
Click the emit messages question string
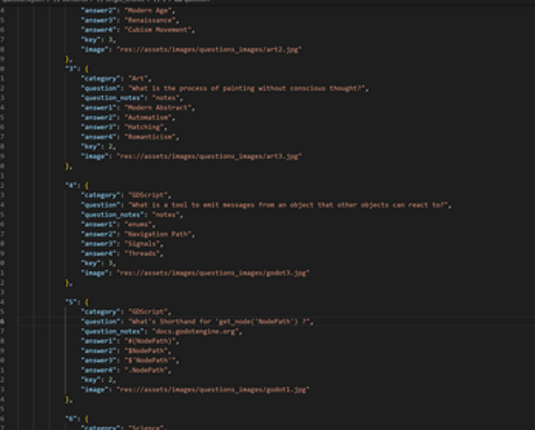[x=289, y=205]
